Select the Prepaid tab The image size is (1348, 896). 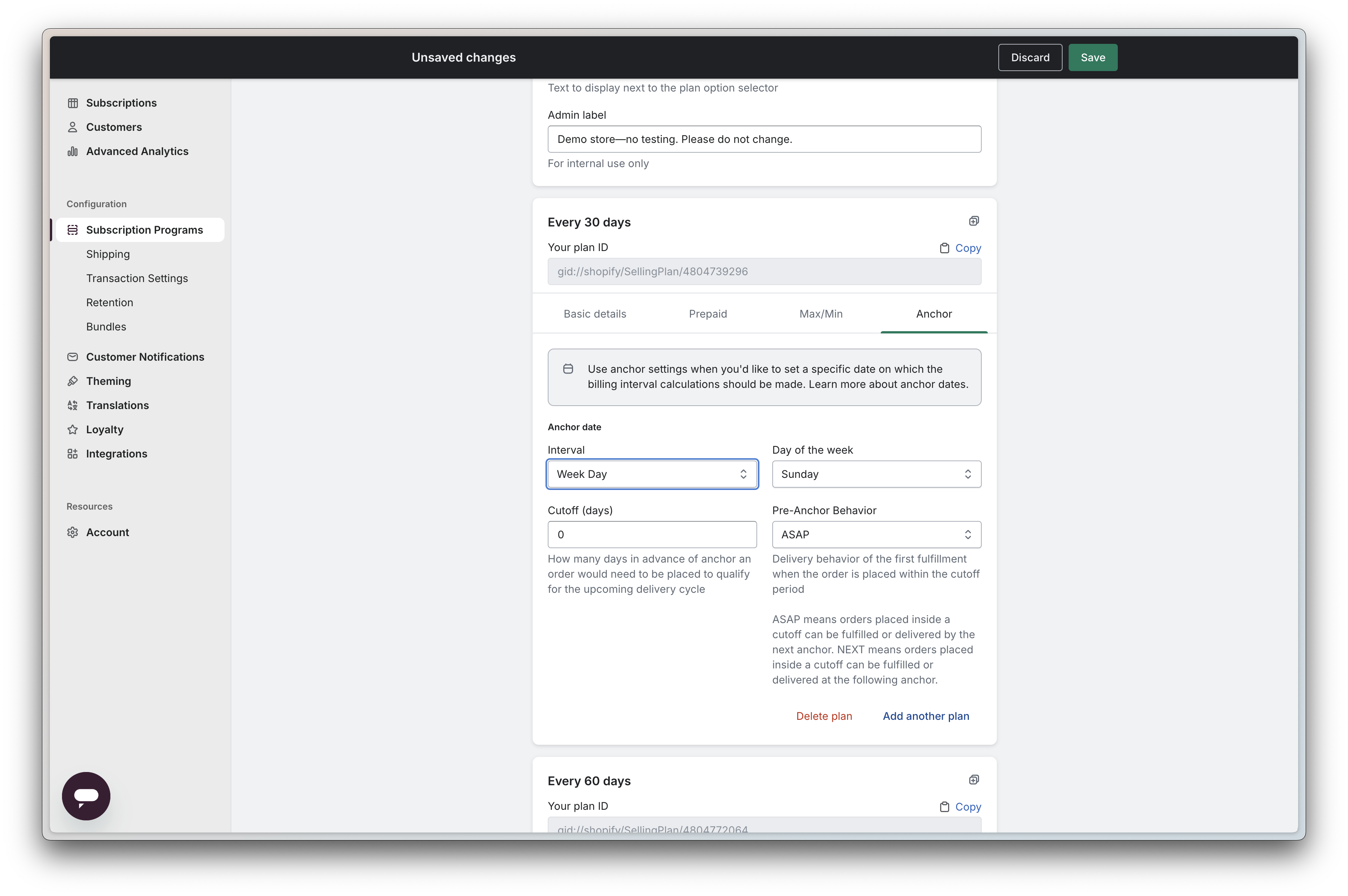click(708, 314)
